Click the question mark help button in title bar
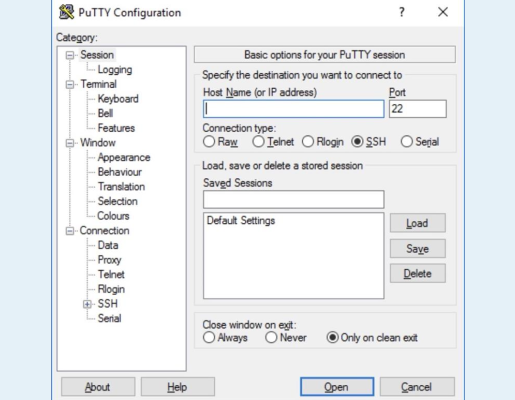This screenshot has width=515, height=400. coord(402,12)
